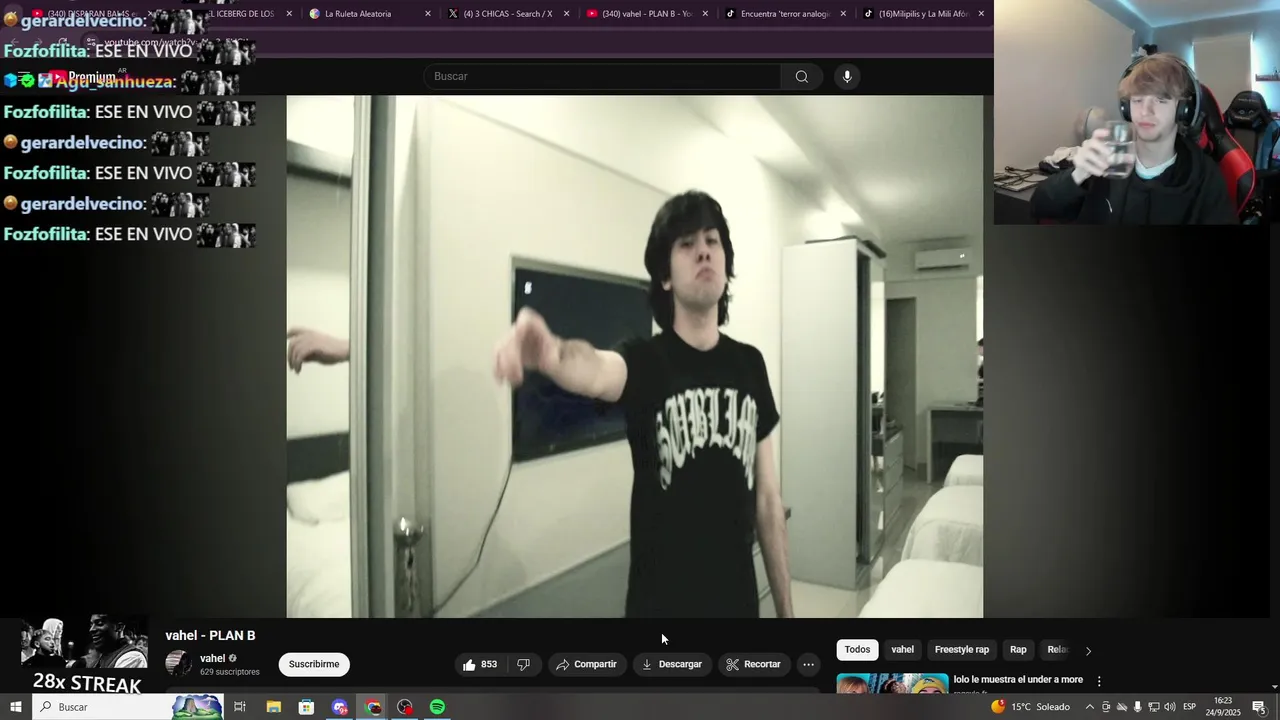Screen dimensions: 1280x720
Task: Click the Meet Now camera tray icon
Action: (1106, 707)
